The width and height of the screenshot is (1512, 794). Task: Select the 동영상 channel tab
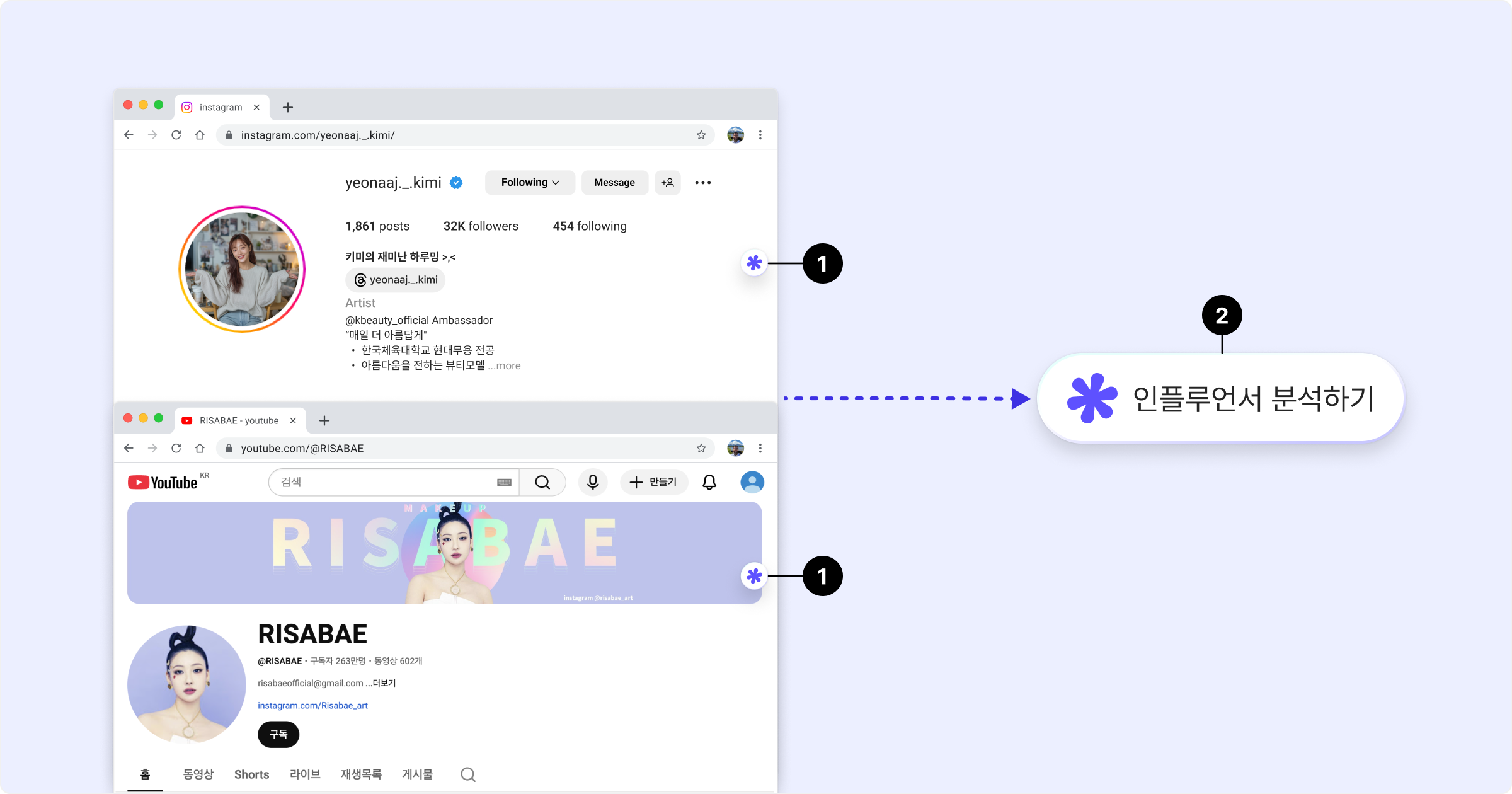[198, 774]
